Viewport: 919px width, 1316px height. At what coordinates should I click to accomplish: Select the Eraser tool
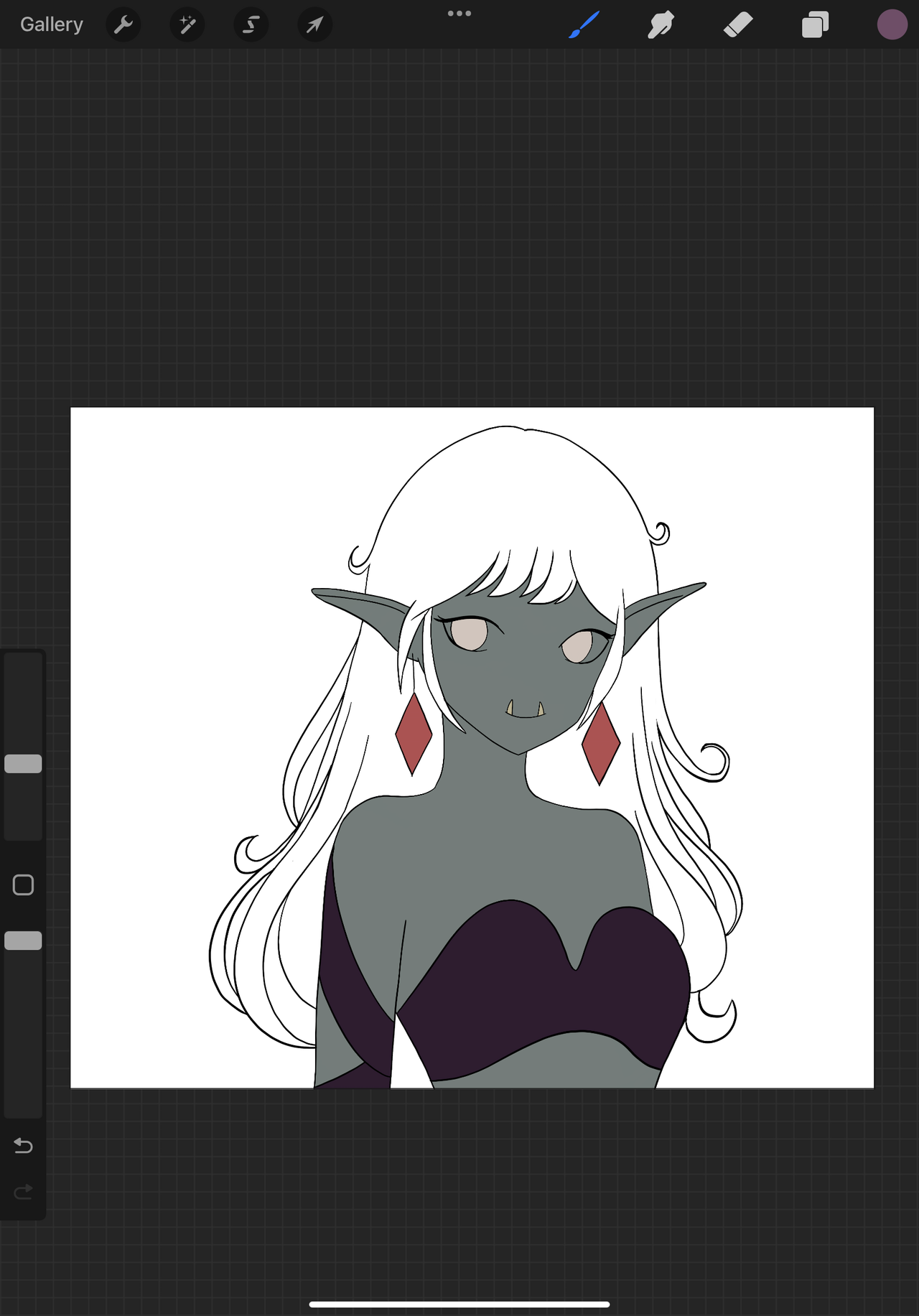pos(738,24)
